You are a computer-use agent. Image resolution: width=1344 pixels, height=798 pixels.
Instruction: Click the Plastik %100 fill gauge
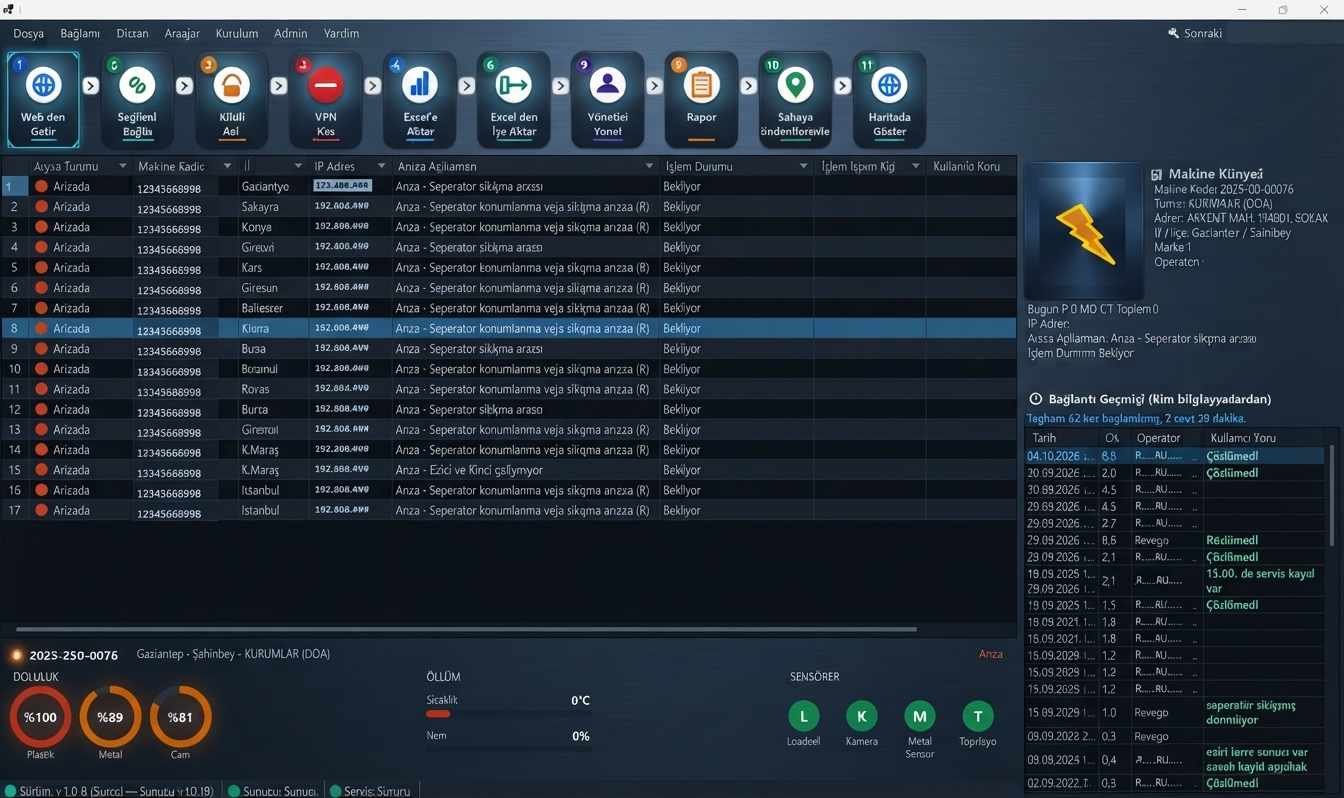coord(41,717)
